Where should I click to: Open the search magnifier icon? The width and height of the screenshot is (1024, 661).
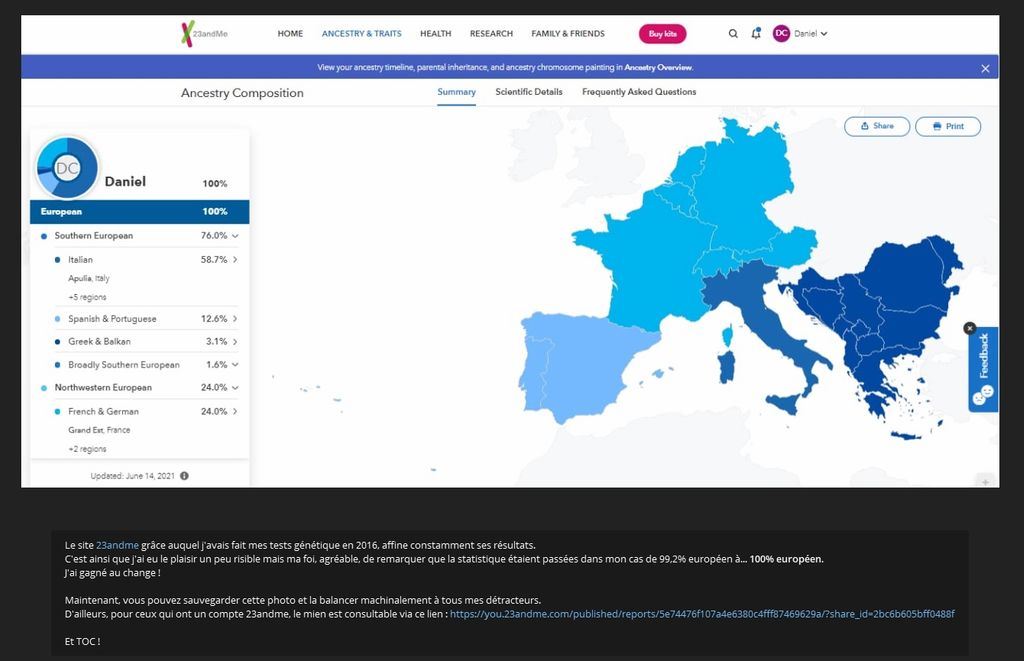733,34
